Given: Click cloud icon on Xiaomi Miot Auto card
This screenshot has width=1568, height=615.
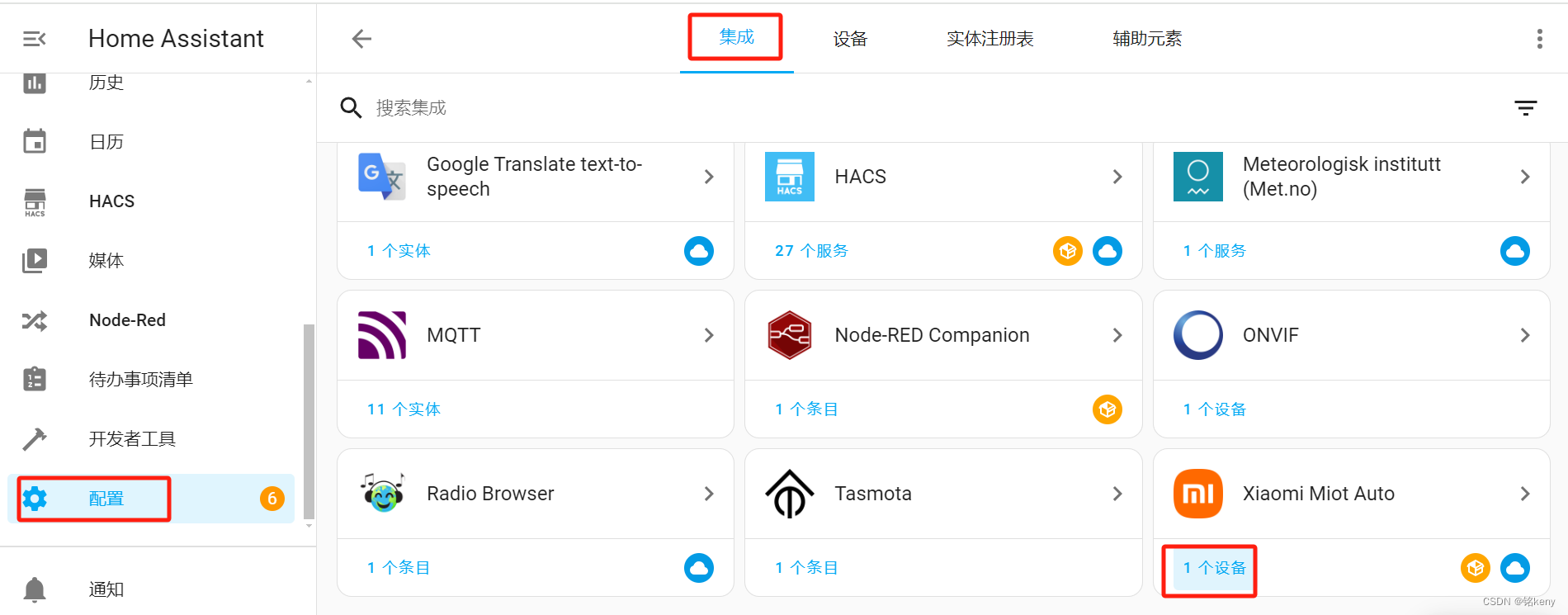Looking at the screenshot, I should click(x=1515, y=568).
